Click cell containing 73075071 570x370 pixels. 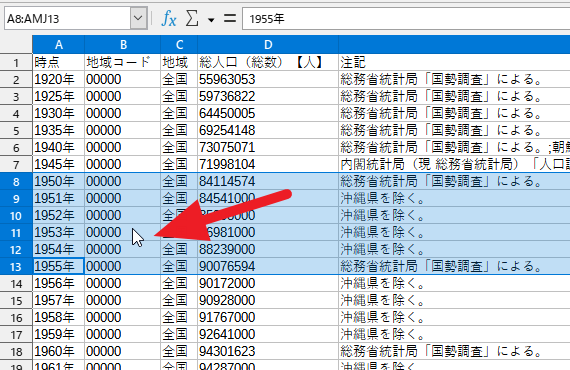pyautogui.click(x=268, y=148)
